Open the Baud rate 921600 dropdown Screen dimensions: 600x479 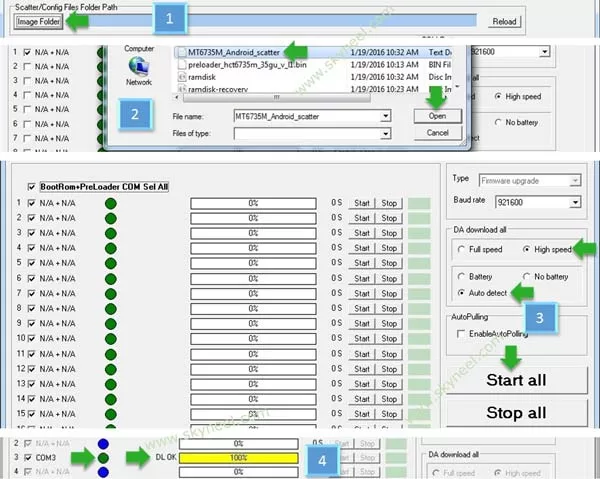click(x=575, y=202)
